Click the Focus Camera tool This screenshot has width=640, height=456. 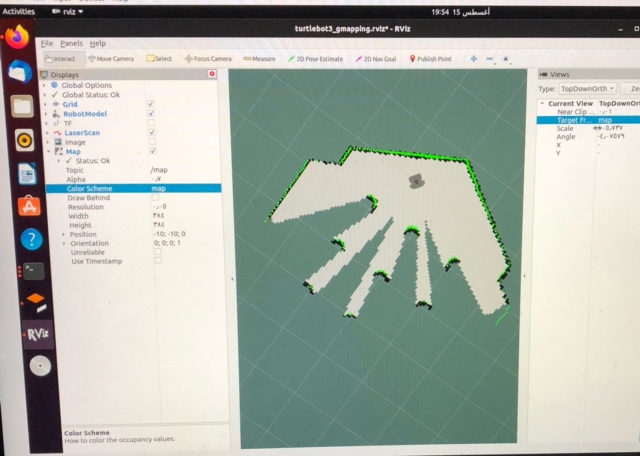point(208,59)
